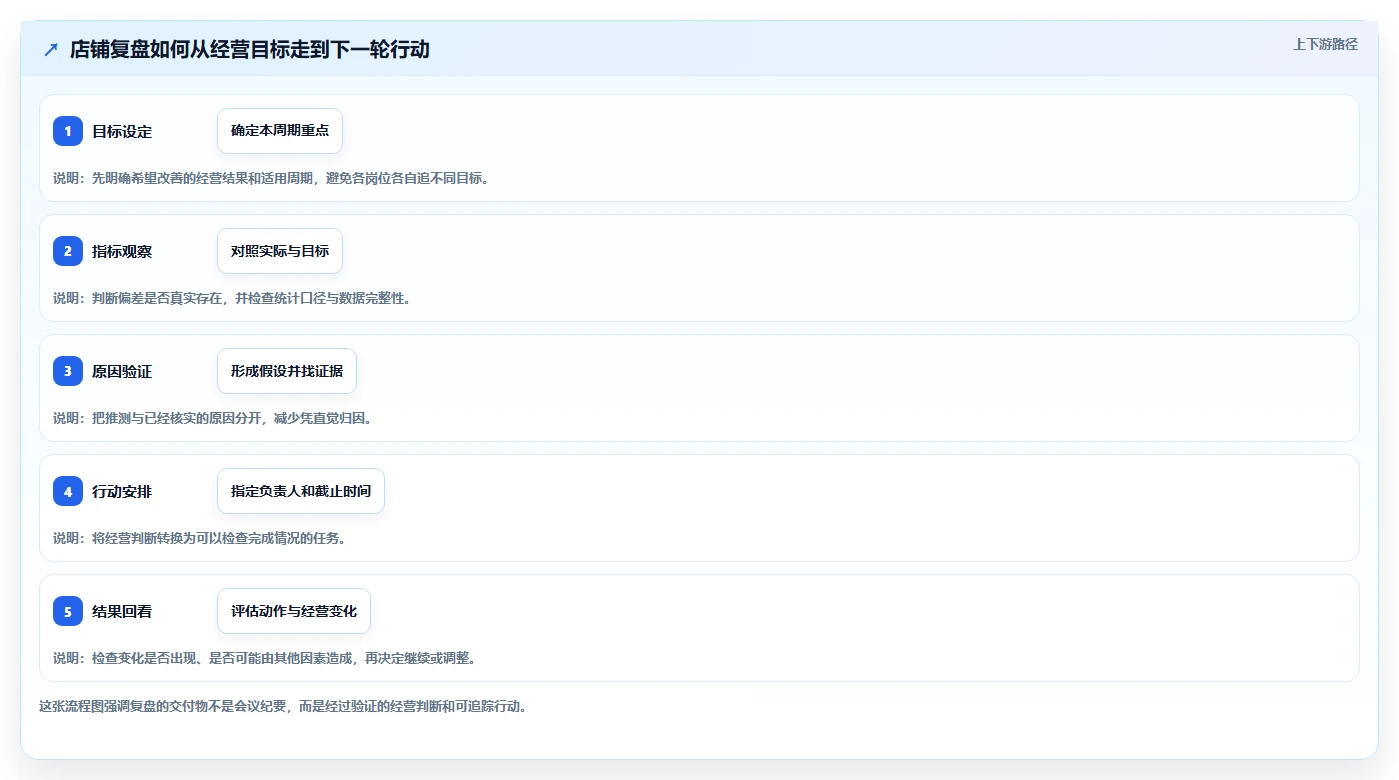Click the description starting 先明确希望改善的经营结果
The height and width of the screenshot is (780, 1399).
click(271, 178)
